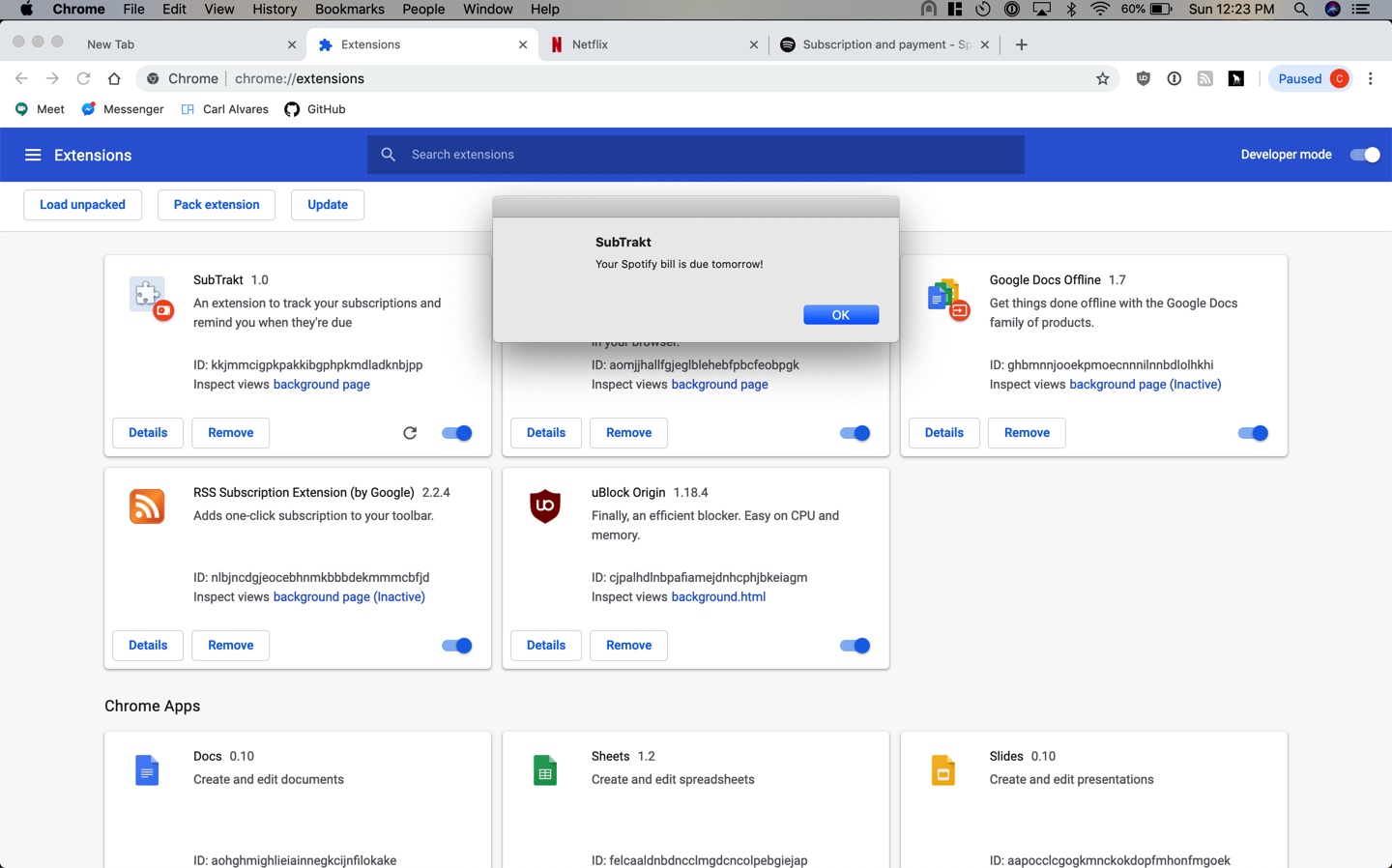Open the Apple menu
1392x868 pixels.
click(26, 9)
